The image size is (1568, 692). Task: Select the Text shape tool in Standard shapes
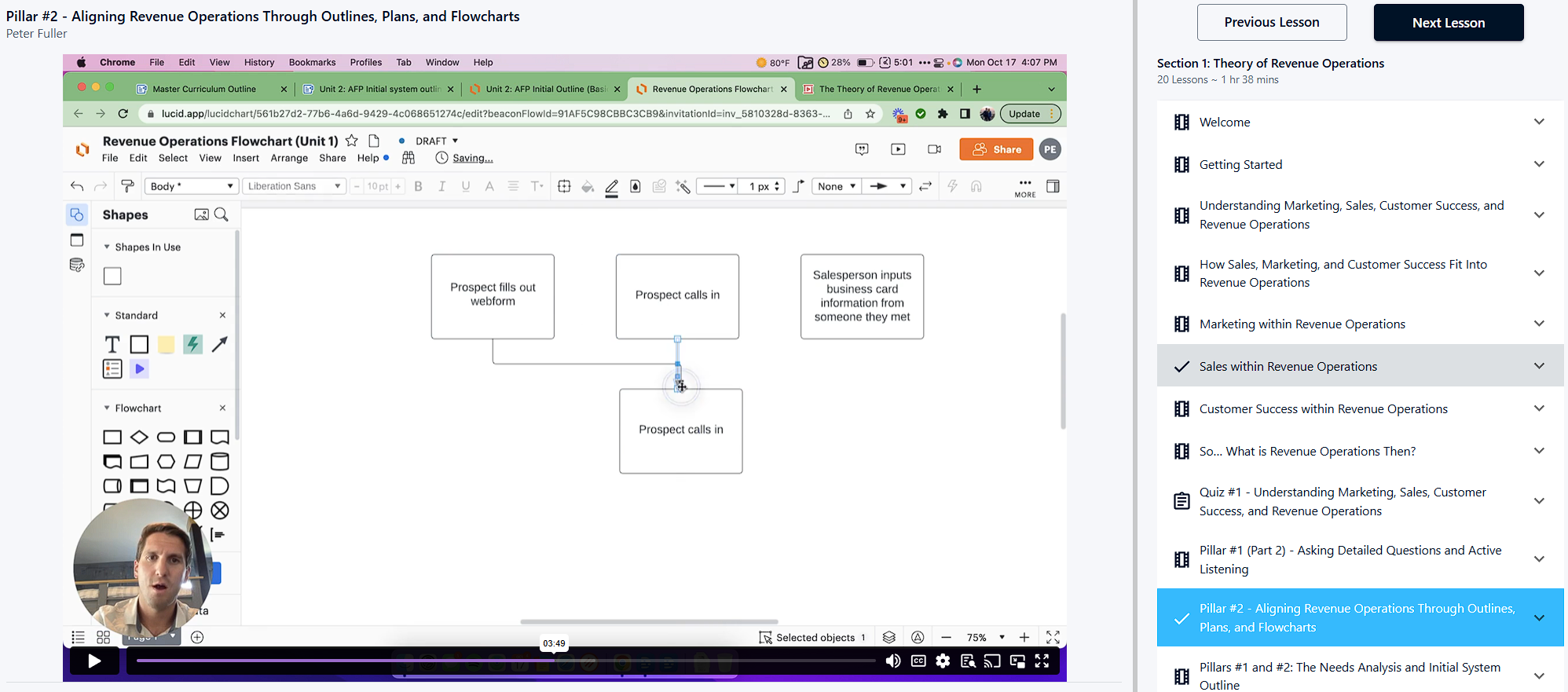coord(112,345)
